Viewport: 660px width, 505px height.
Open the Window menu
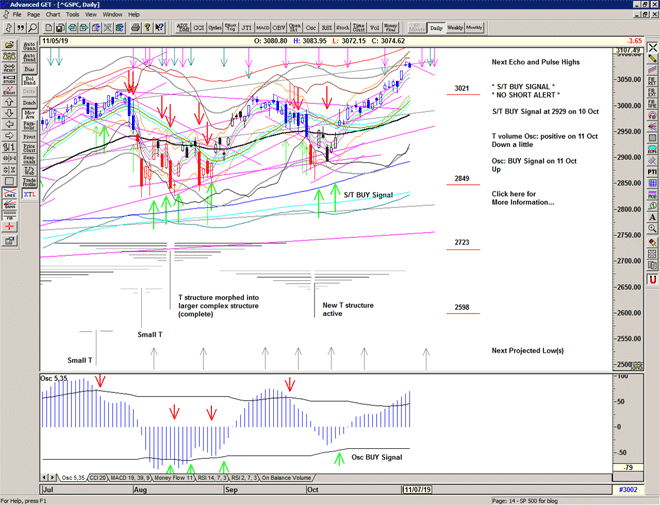pos(112,15)
